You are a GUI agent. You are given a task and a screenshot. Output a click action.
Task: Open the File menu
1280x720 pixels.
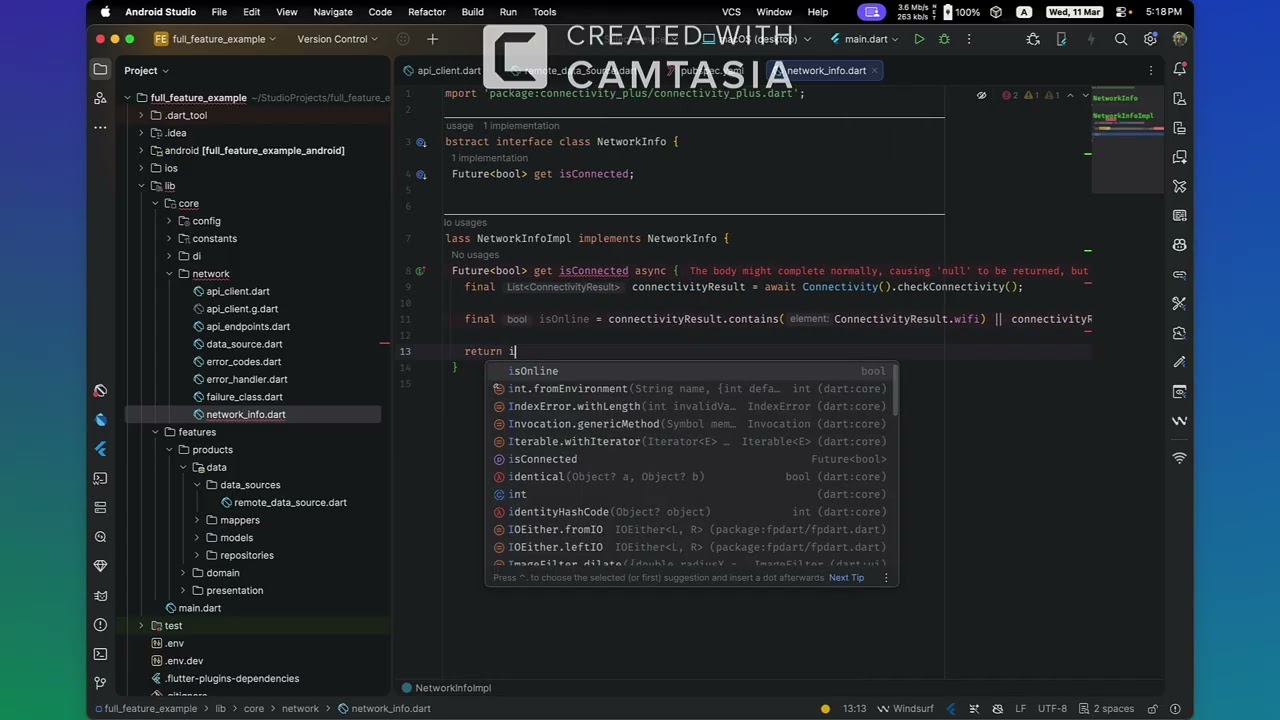(x=219, y=12)
